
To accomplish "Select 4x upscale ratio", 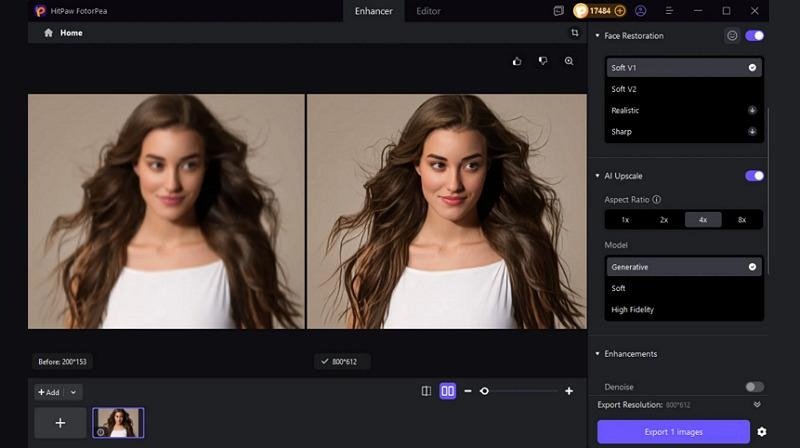I will point(703,220).
